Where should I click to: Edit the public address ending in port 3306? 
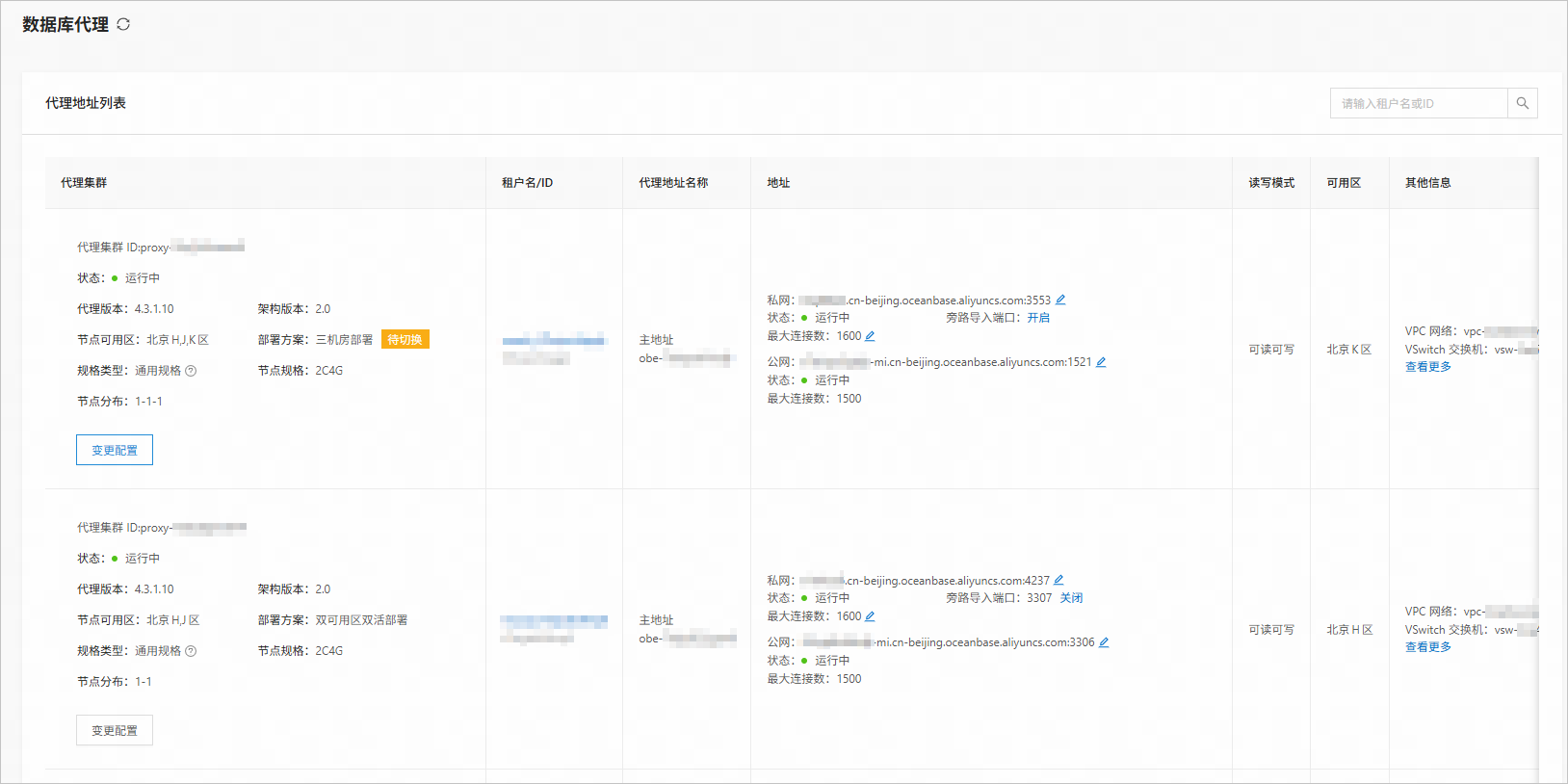(x=1104, y=642)
